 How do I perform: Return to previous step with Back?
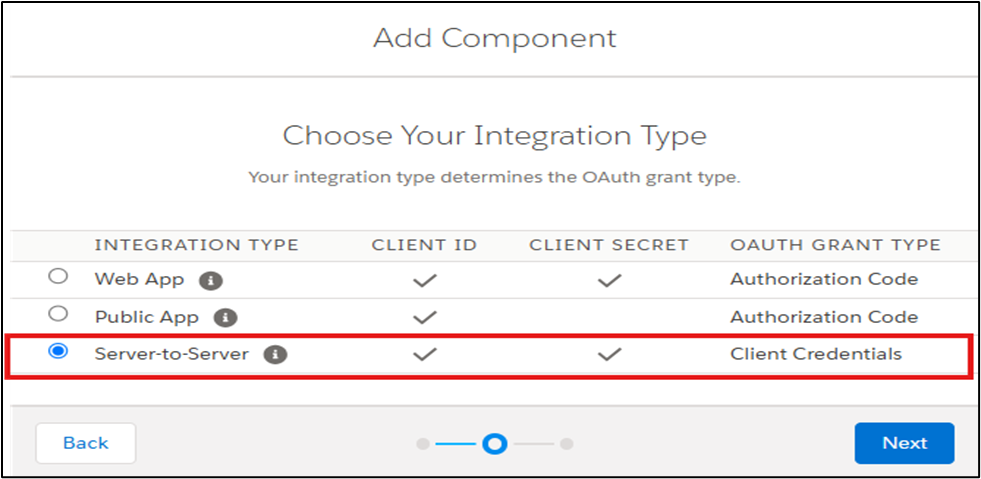pyautogui.click(x=86, y=443)
